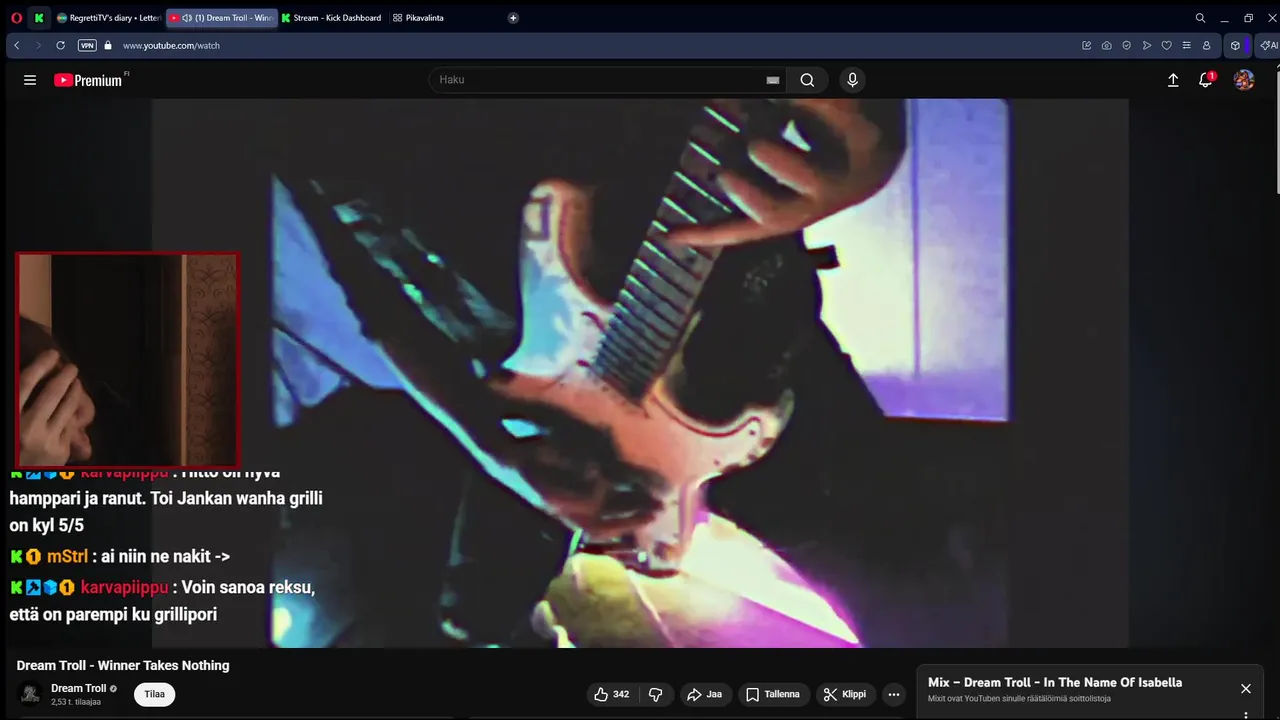
Task: Open more actions three-dot menu
Action: tap(894, 694)
